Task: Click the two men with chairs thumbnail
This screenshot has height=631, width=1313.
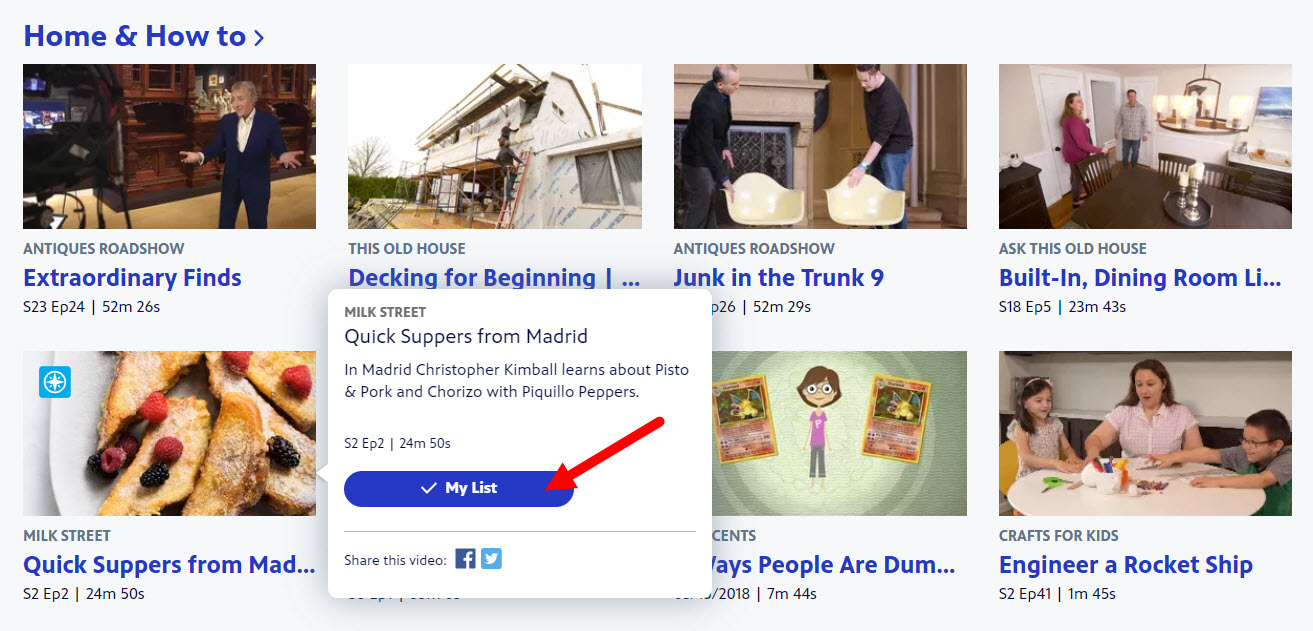Action: point(820,147)
